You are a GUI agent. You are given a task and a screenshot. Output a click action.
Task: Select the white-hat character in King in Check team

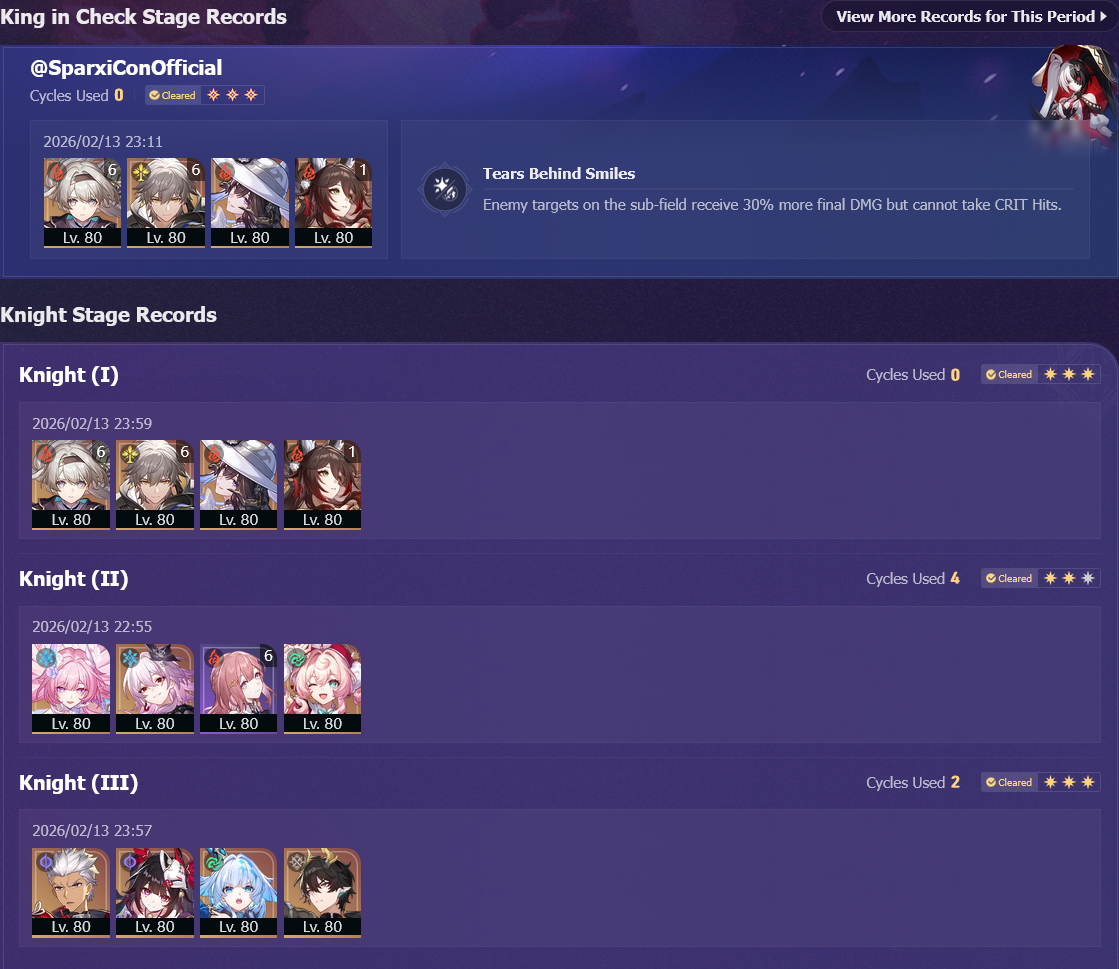(x=250, y=203)
